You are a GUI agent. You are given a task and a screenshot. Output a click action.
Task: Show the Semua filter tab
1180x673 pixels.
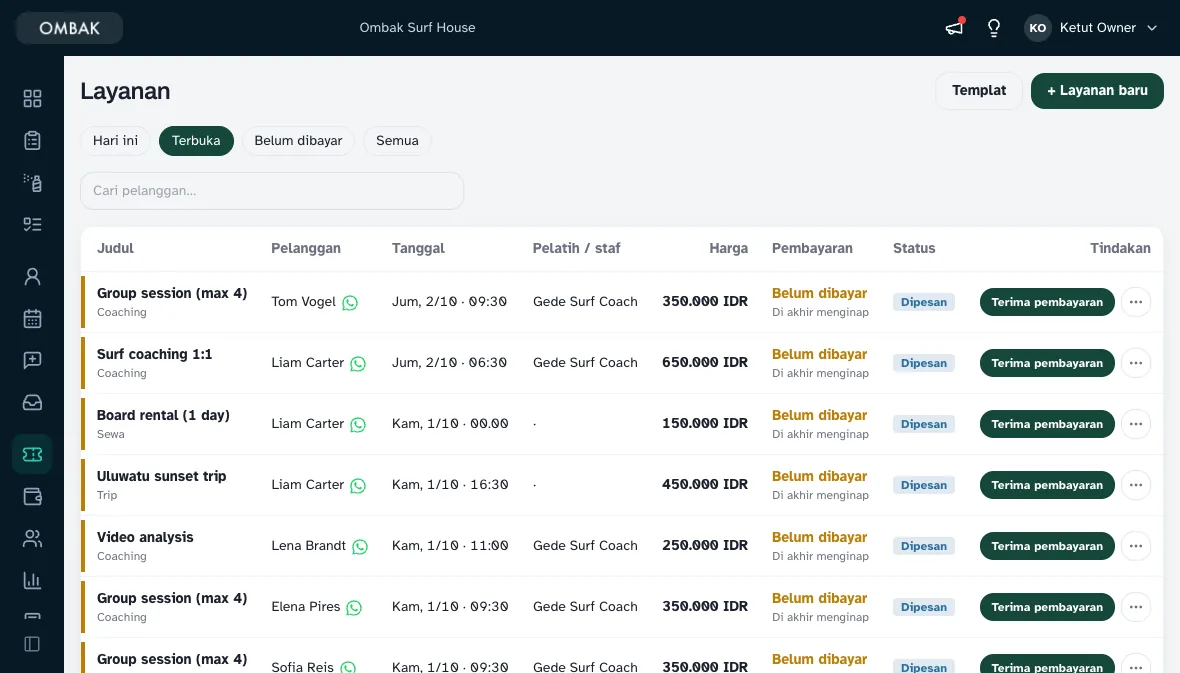coord(397,141)
